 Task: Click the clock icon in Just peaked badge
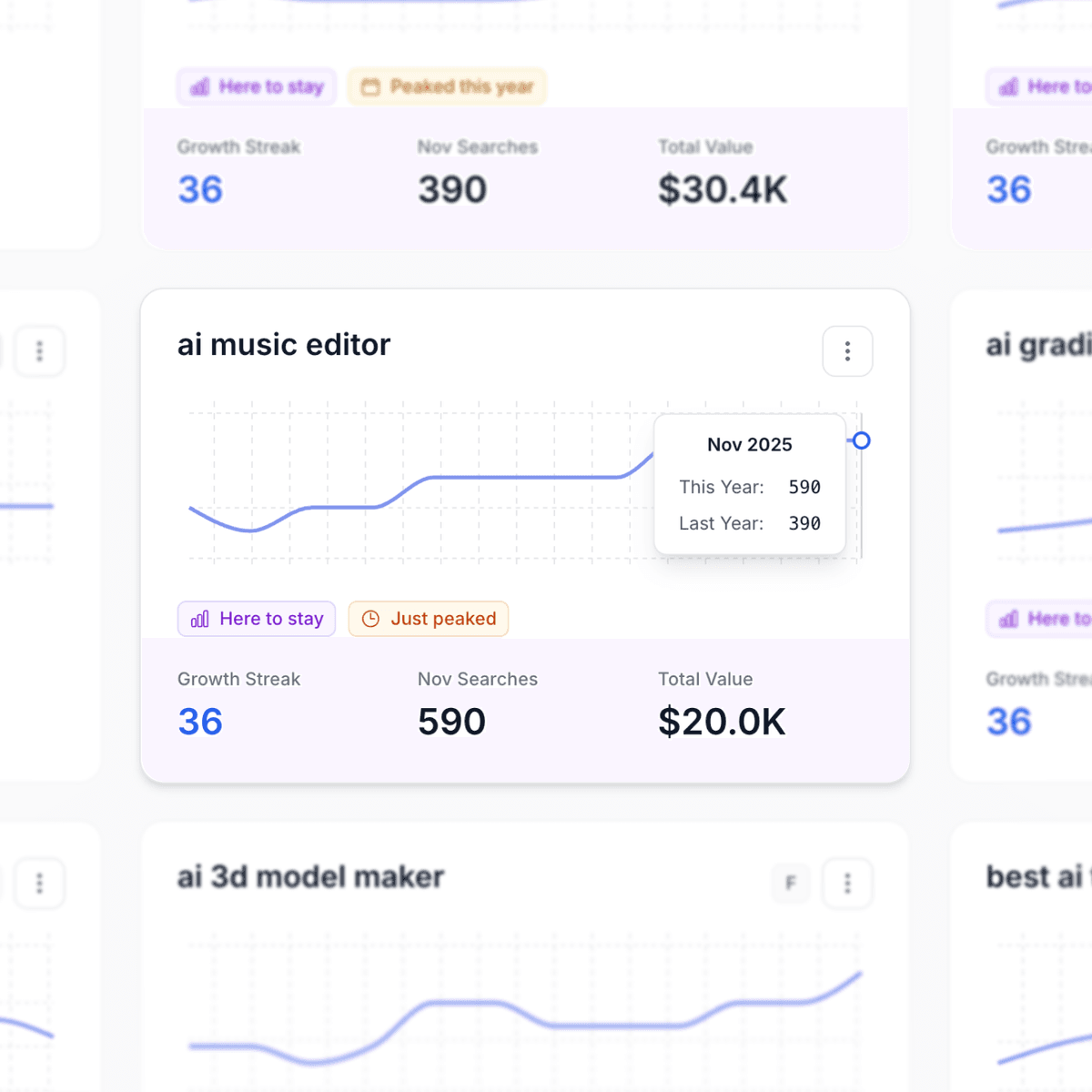tap(372, 619)
